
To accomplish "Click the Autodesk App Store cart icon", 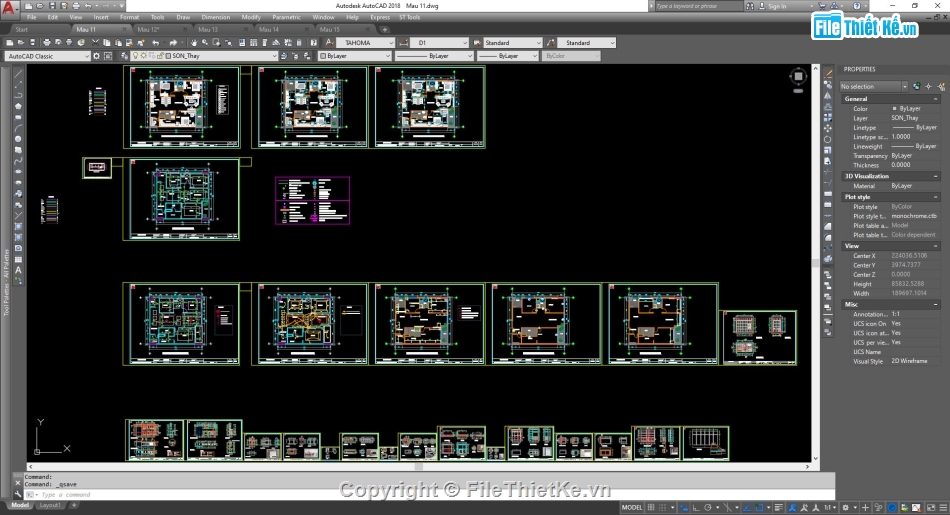I will pyautogui.click(x=822, y=5).
